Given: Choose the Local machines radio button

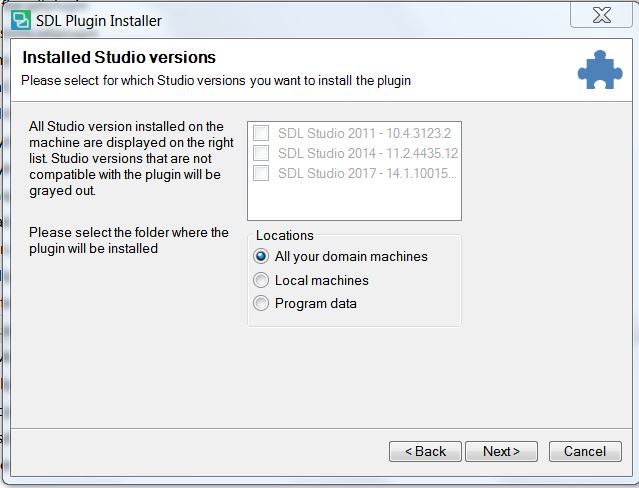Looking at the screenshot, I should [x=261, y=280].
